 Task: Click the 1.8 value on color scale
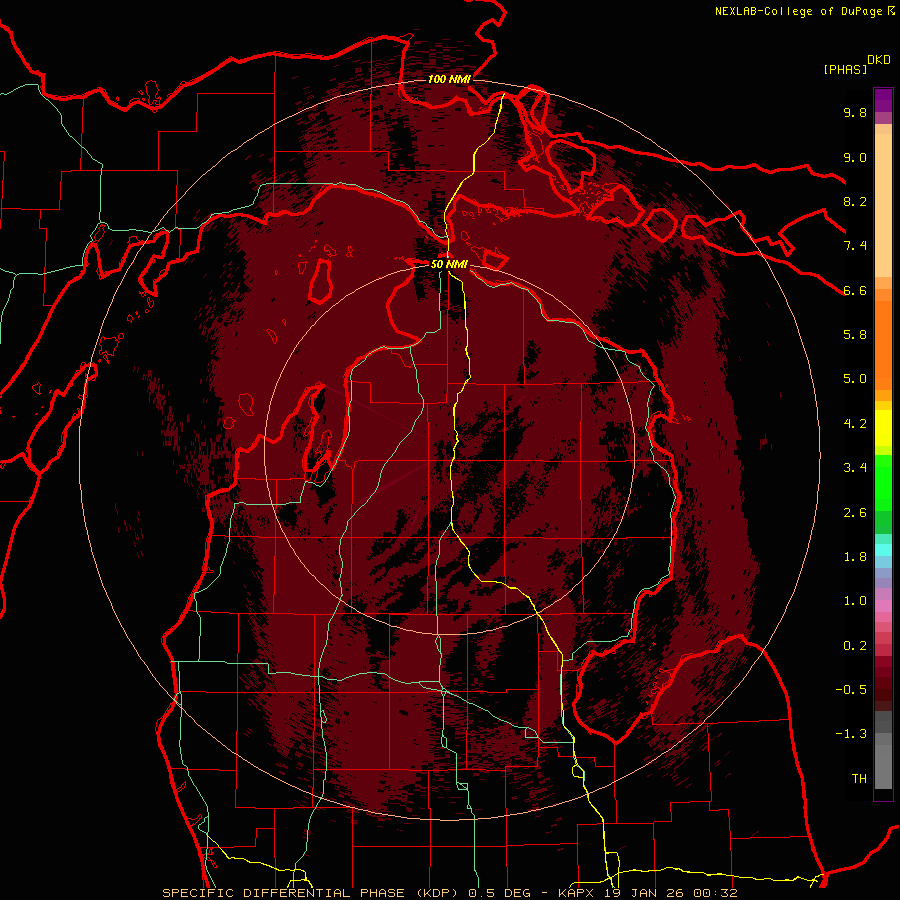coord(855,557)
